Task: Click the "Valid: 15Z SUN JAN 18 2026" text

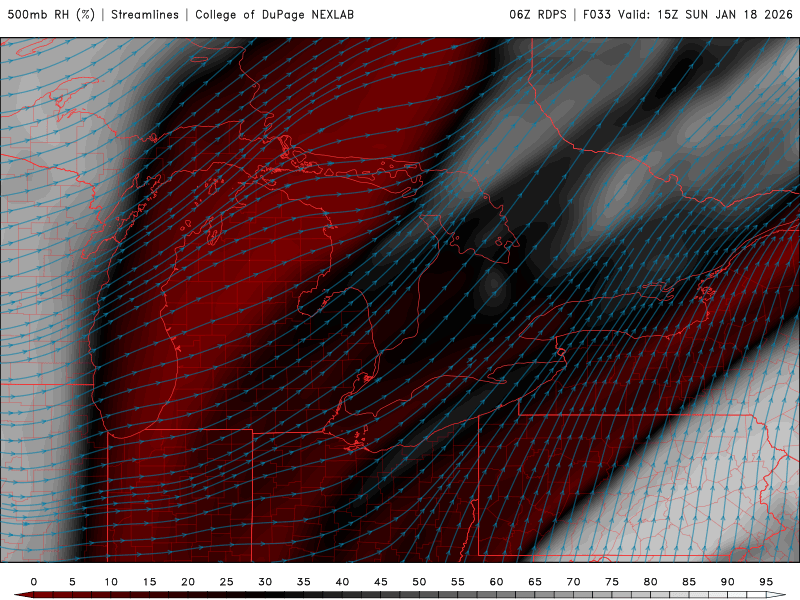Action: pos(706,14)
